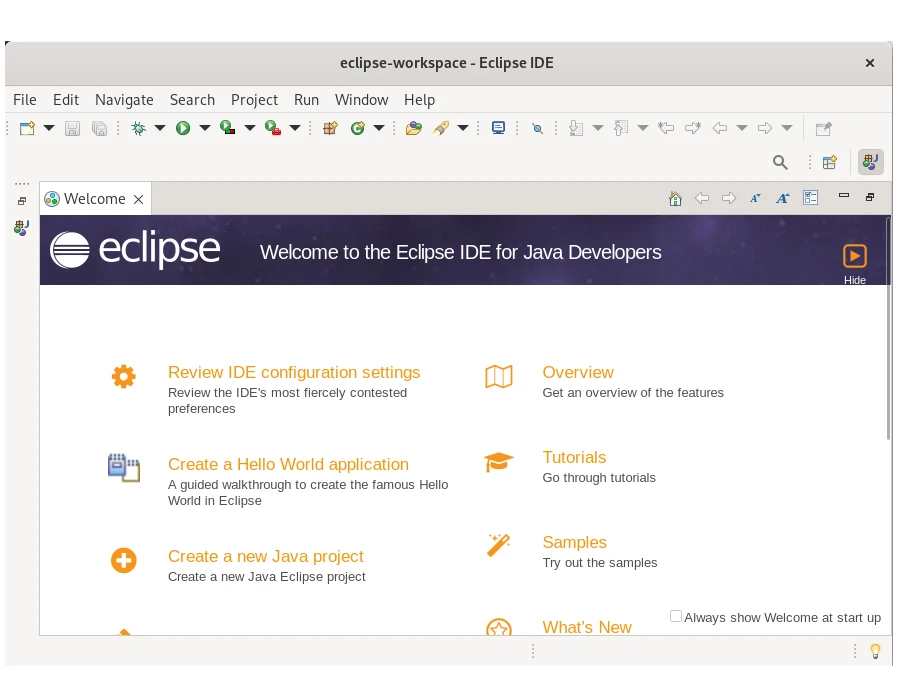The height and width of the screenshot is (700, 900).
Task: Click the New Java Package icon
Action: point(330,128)
